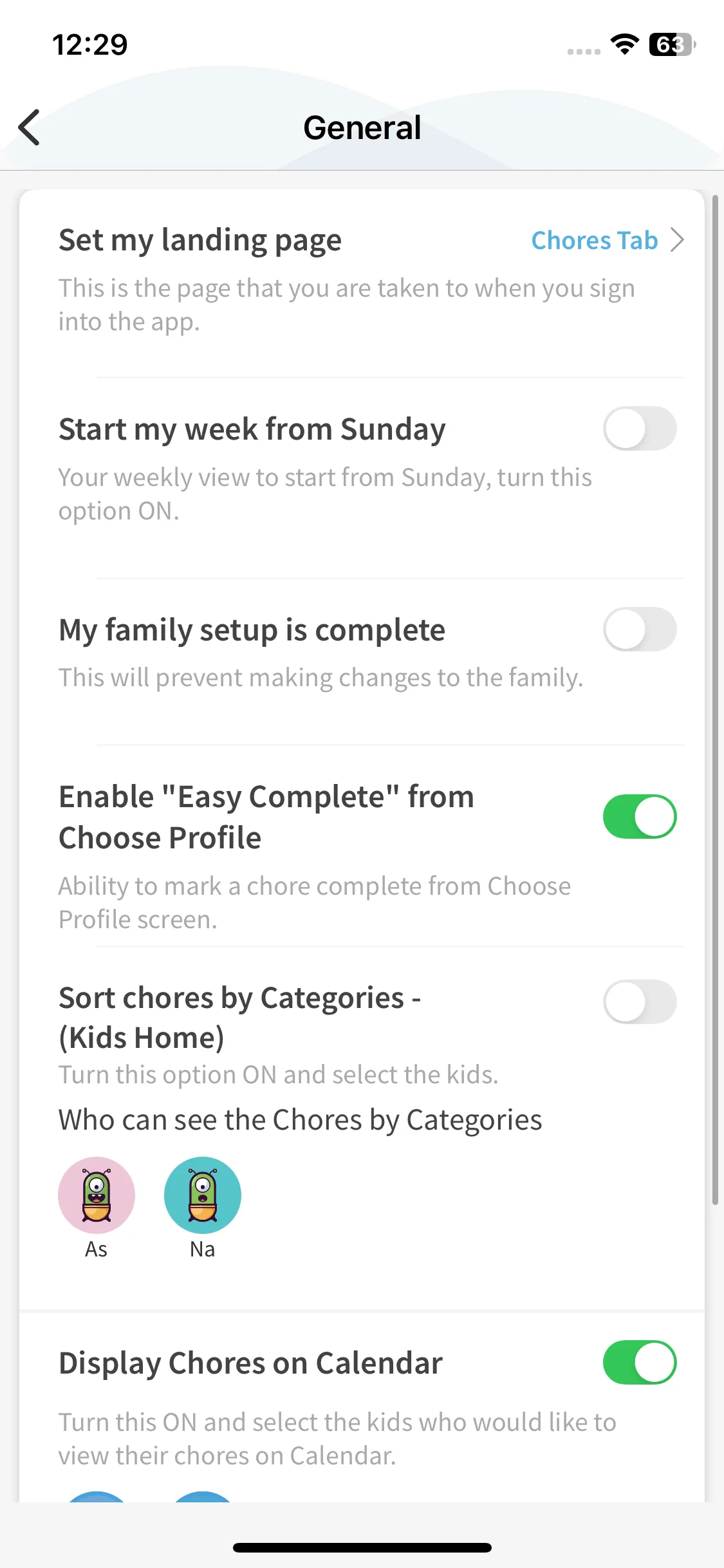Enable My family setup is complete
This screenshot has width=724, height=1568.
click(x=640, y=630)
